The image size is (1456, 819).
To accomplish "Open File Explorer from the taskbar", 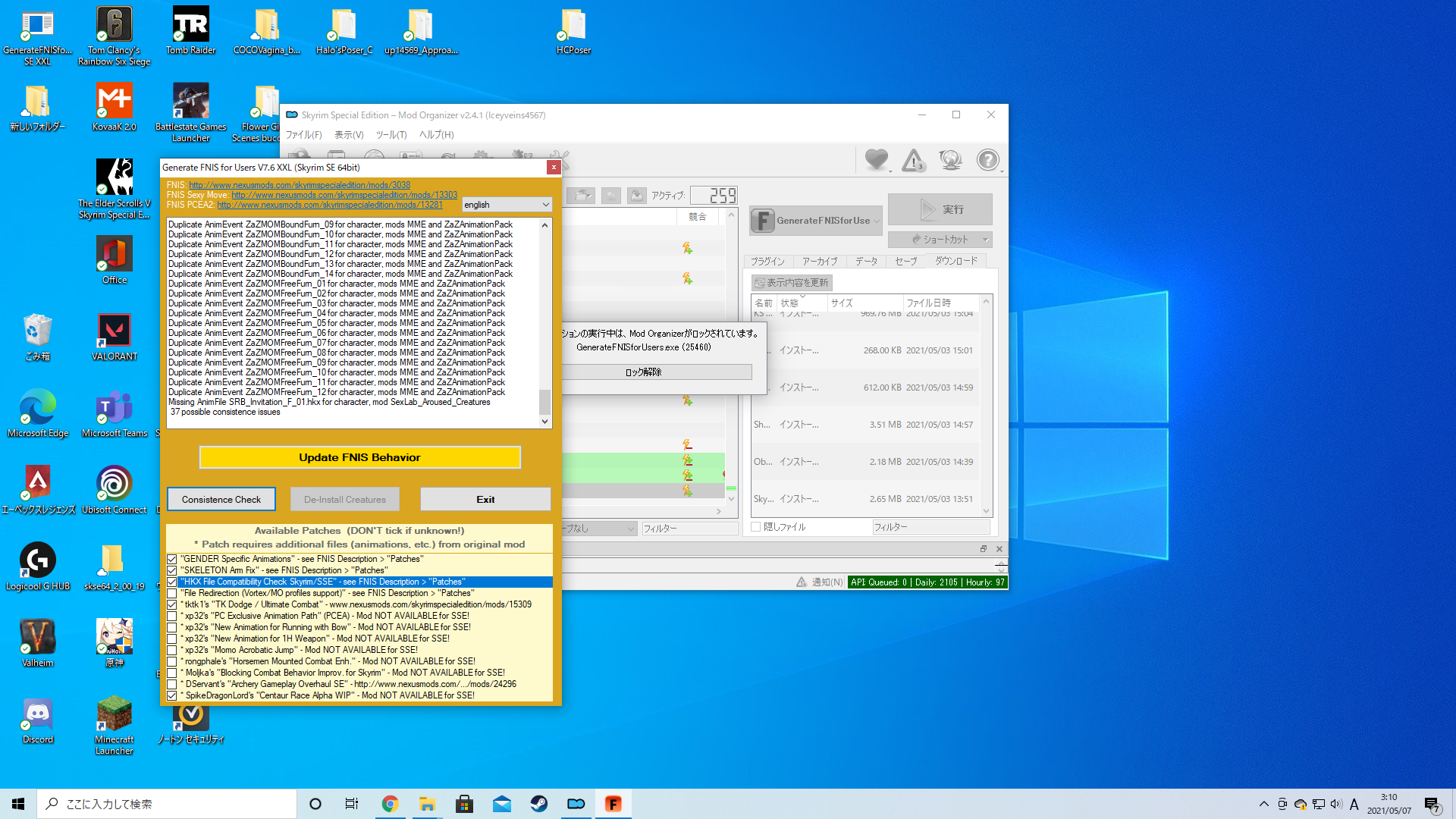I will point(427,804).
